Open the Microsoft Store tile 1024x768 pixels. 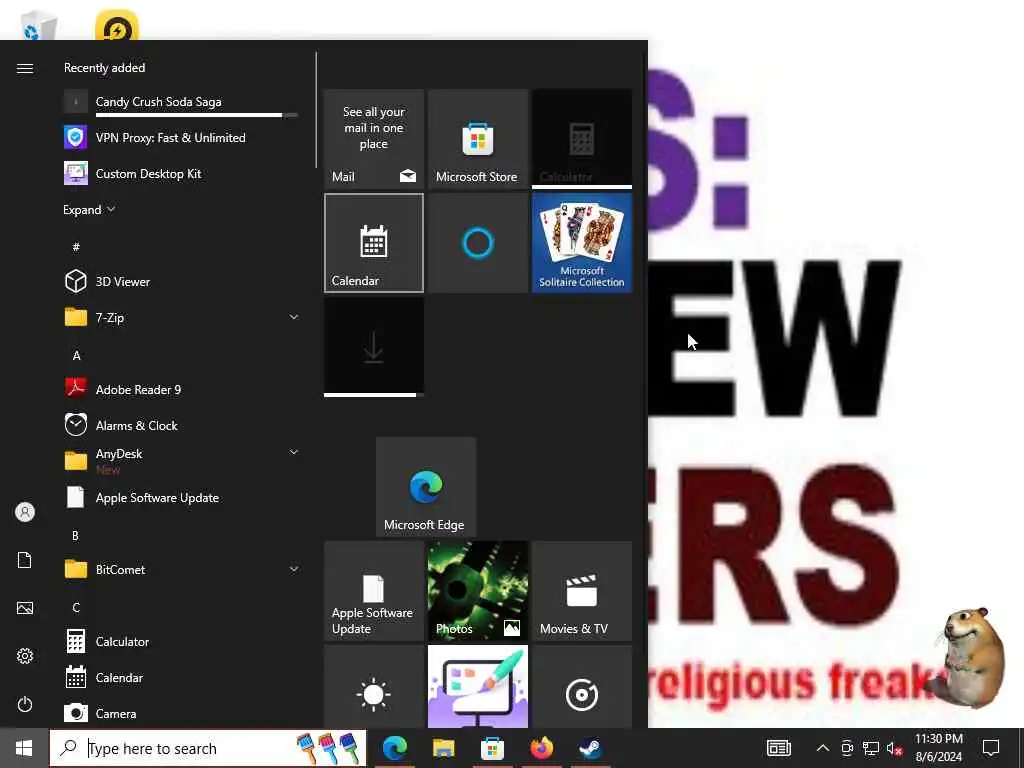tap(477, 139)
